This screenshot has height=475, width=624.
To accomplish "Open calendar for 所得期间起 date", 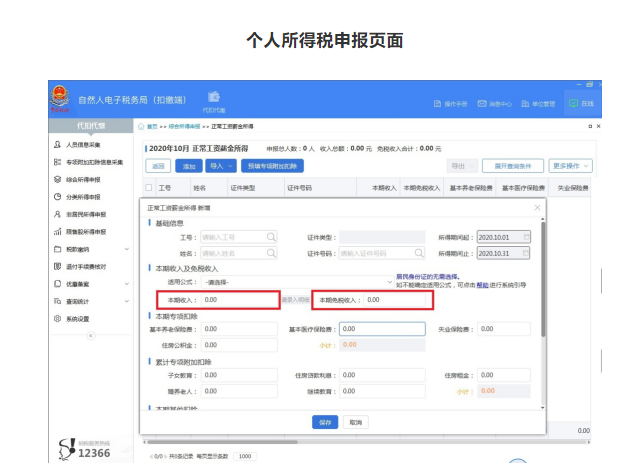I will tap(527, 237).
